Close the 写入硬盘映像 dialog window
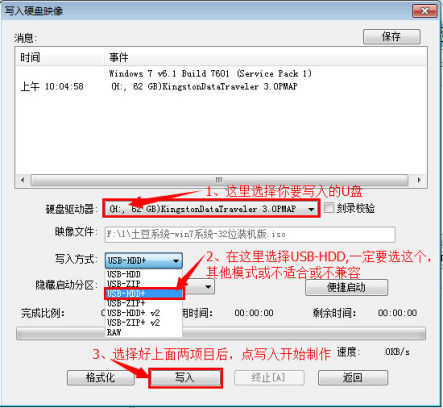443x408 pixels. [x=425, y=11]
